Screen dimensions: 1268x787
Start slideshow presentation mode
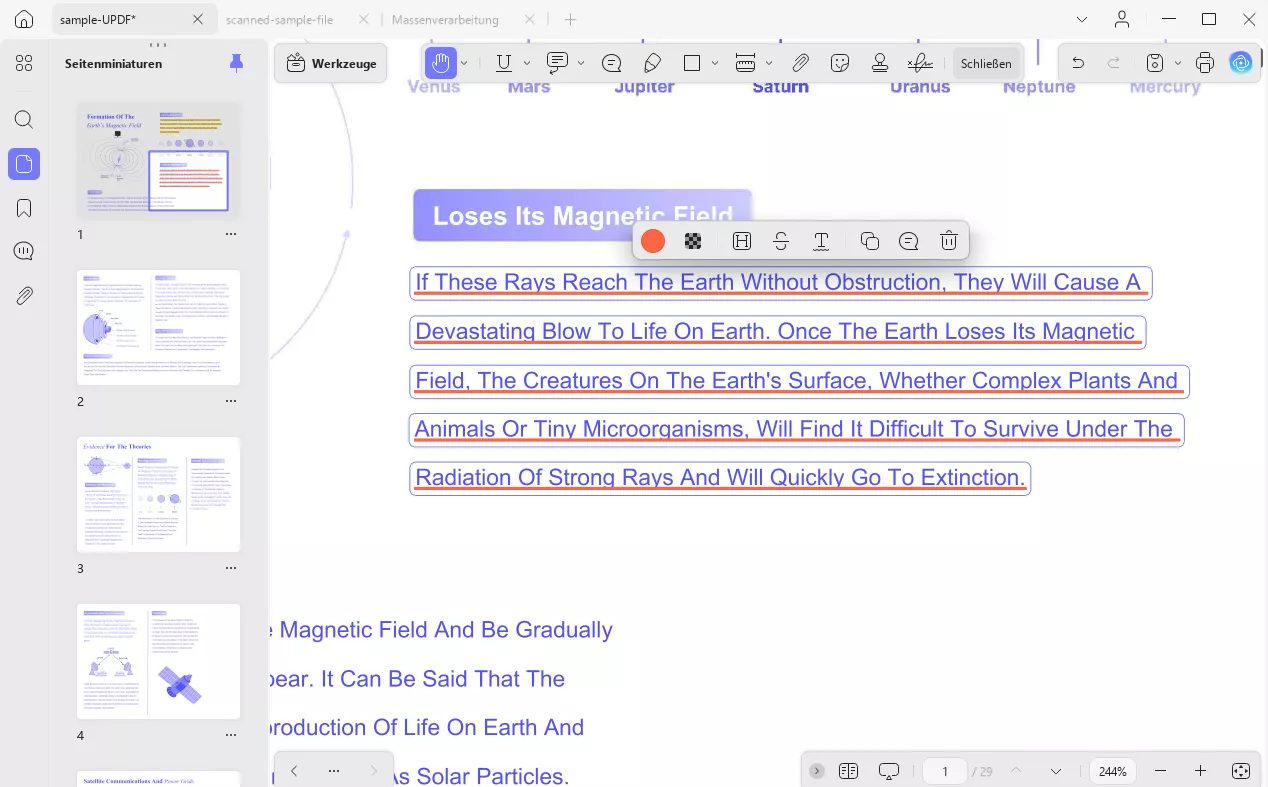point(889,771)
